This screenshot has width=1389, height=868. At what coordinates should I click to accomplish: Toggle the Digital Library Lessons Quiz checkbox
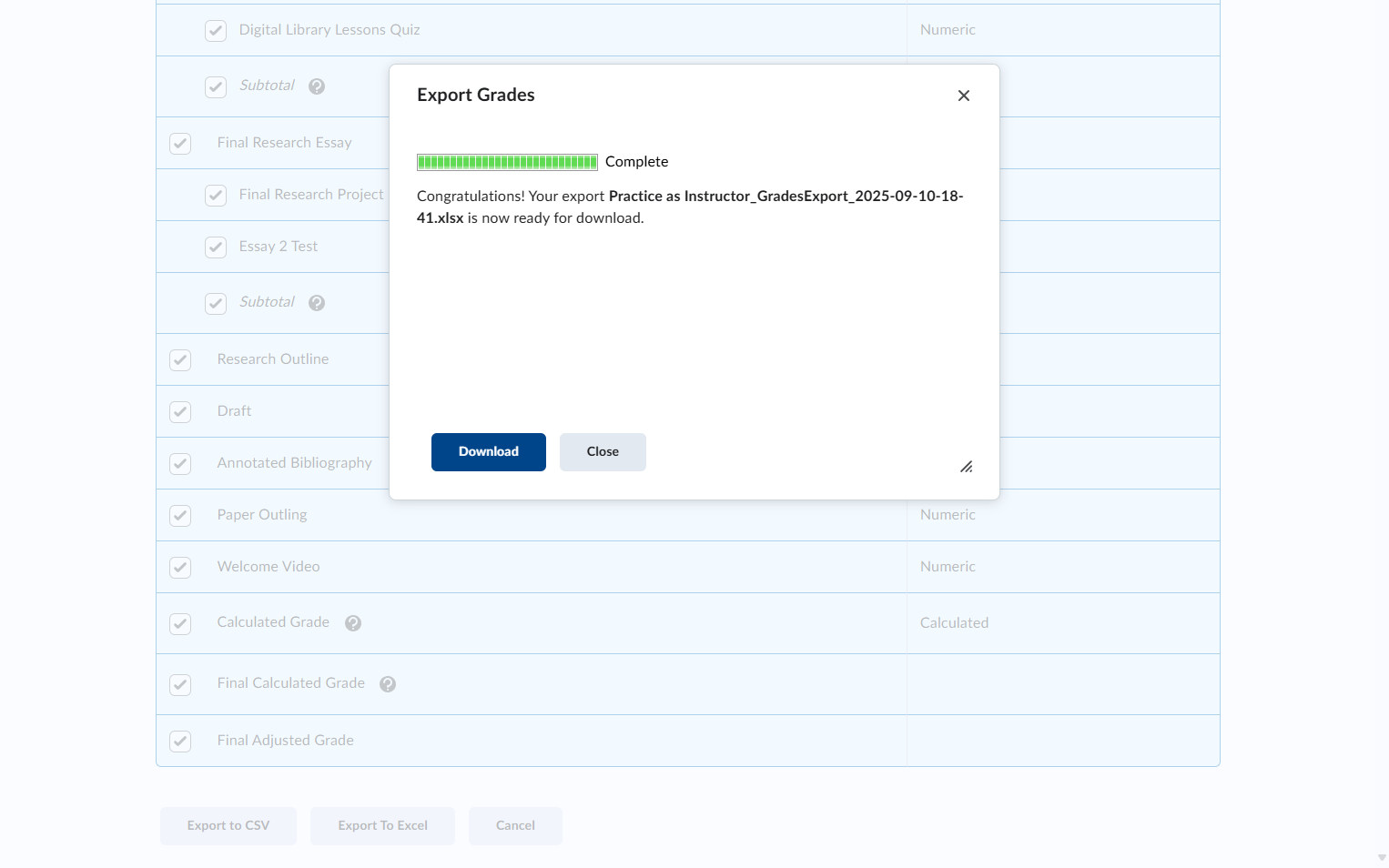(x=216, y=31)
